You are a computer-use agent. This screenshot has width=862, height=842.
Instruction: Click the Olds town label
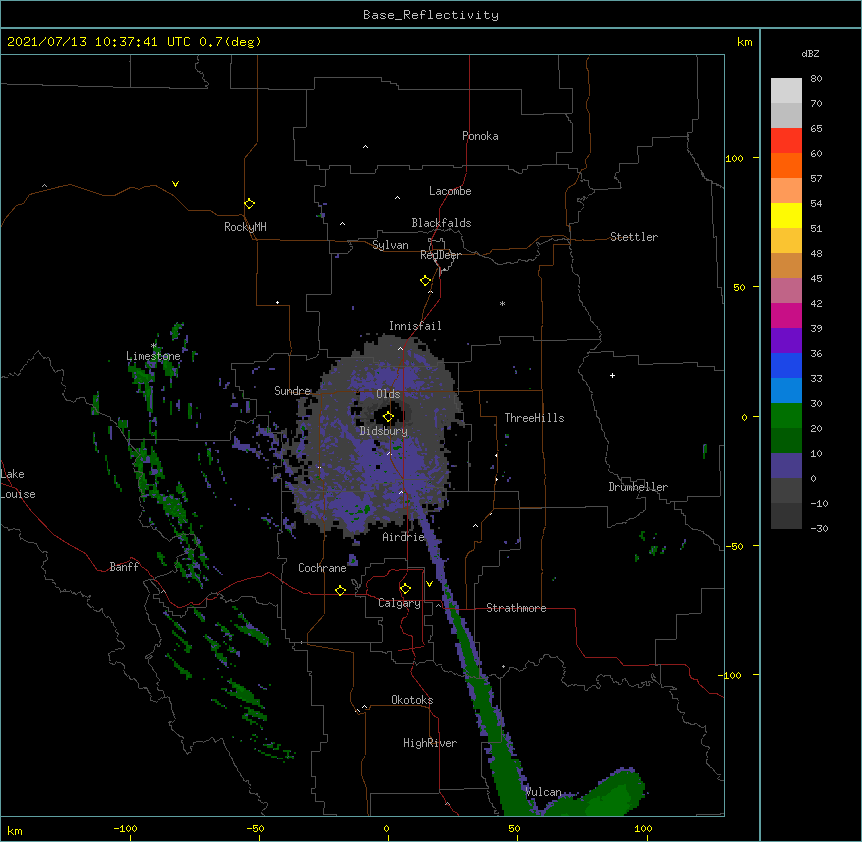tap(388, 394)
